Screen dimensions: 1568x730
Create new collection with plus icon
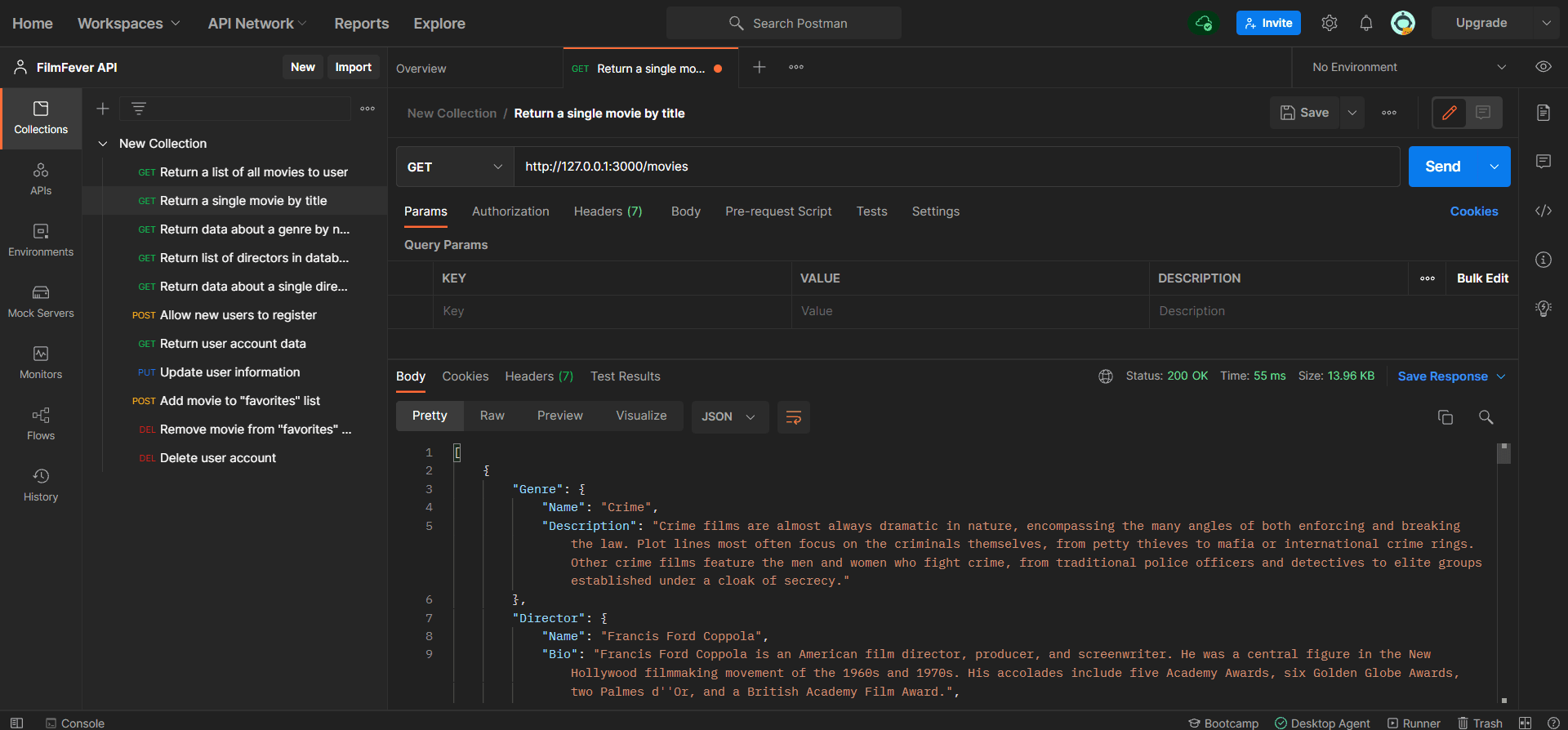(x=103, y=109)
